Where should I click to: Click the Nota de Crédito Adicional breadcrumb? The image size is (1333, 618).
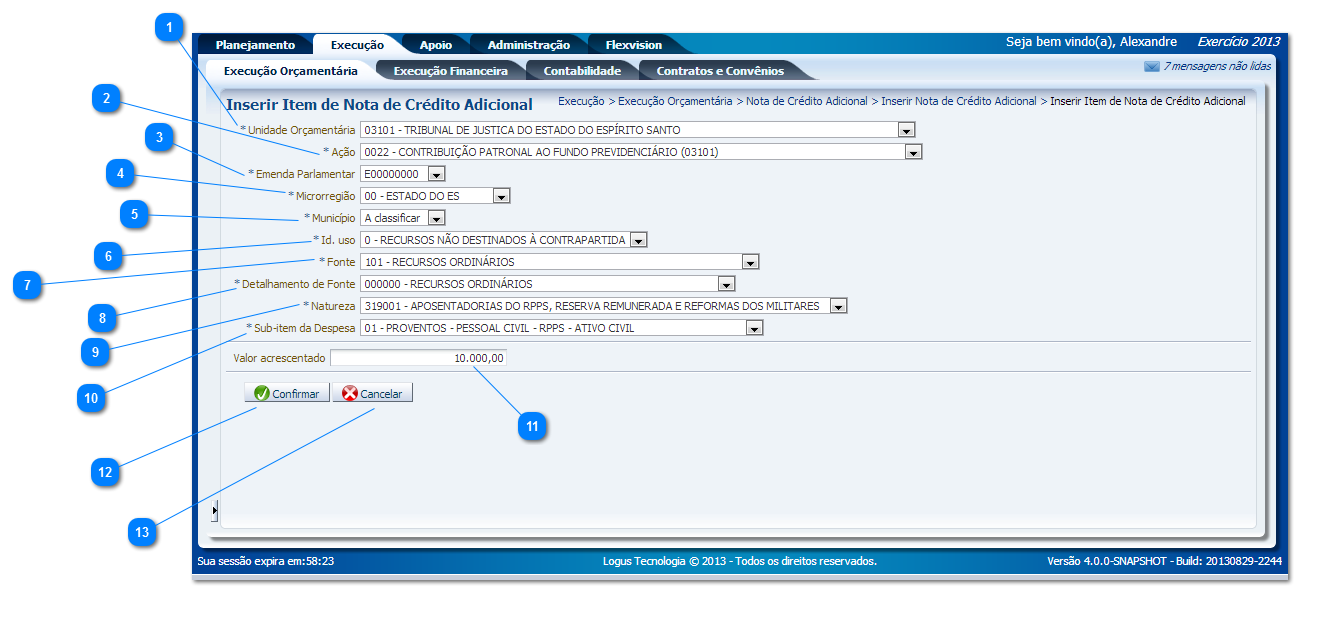click(806, 101)
